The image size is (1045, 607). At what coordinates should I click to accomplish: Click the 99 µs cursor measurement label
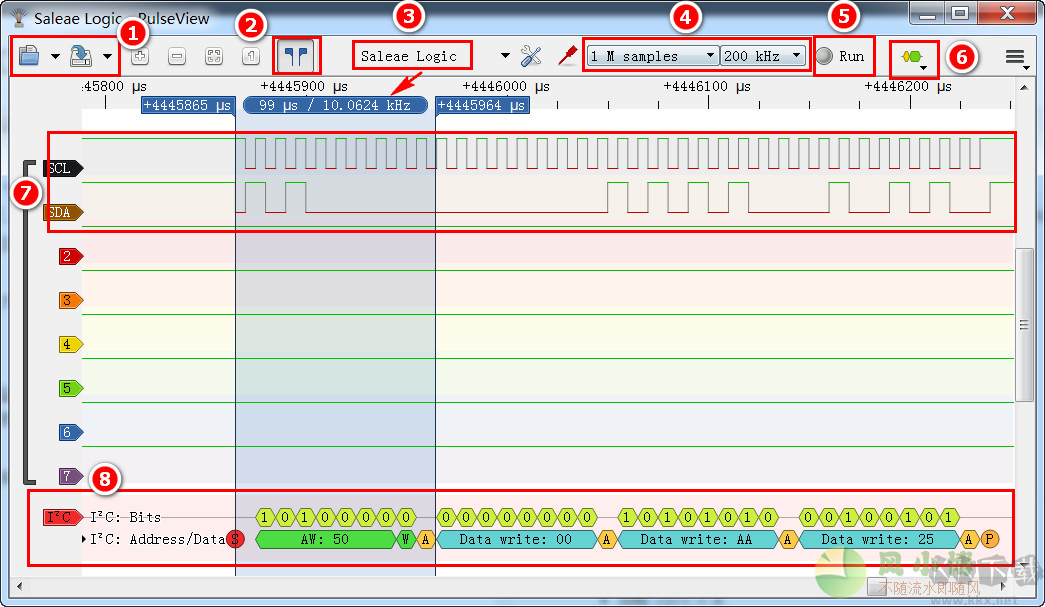tap(335, 105)
